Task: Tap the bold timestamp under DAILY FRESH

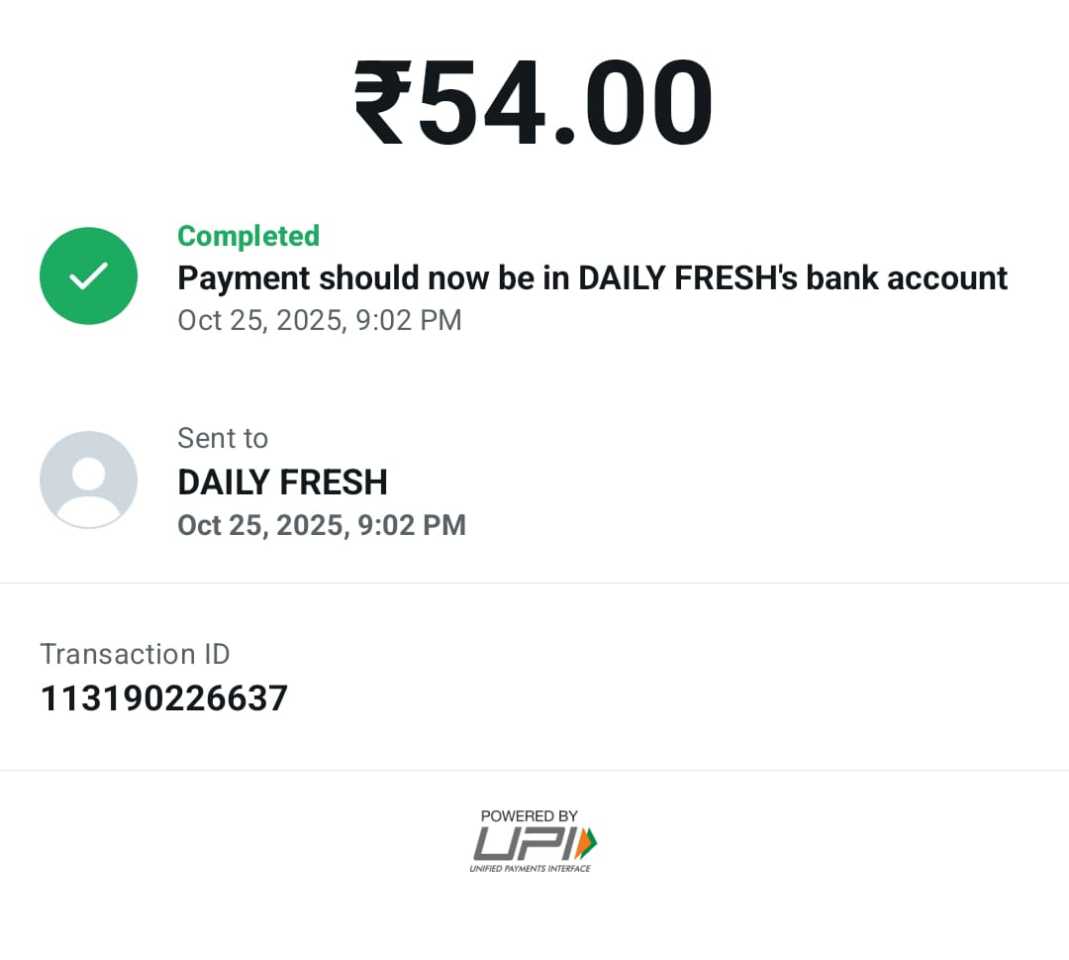Action: pos(321,525)
